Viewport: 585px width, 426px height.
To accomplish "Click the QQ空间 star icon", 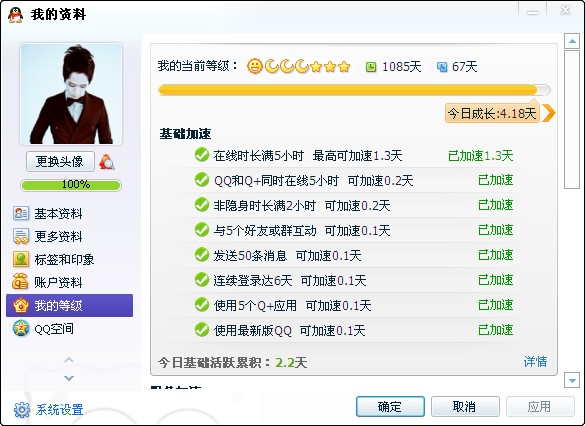I will point(21,329).
